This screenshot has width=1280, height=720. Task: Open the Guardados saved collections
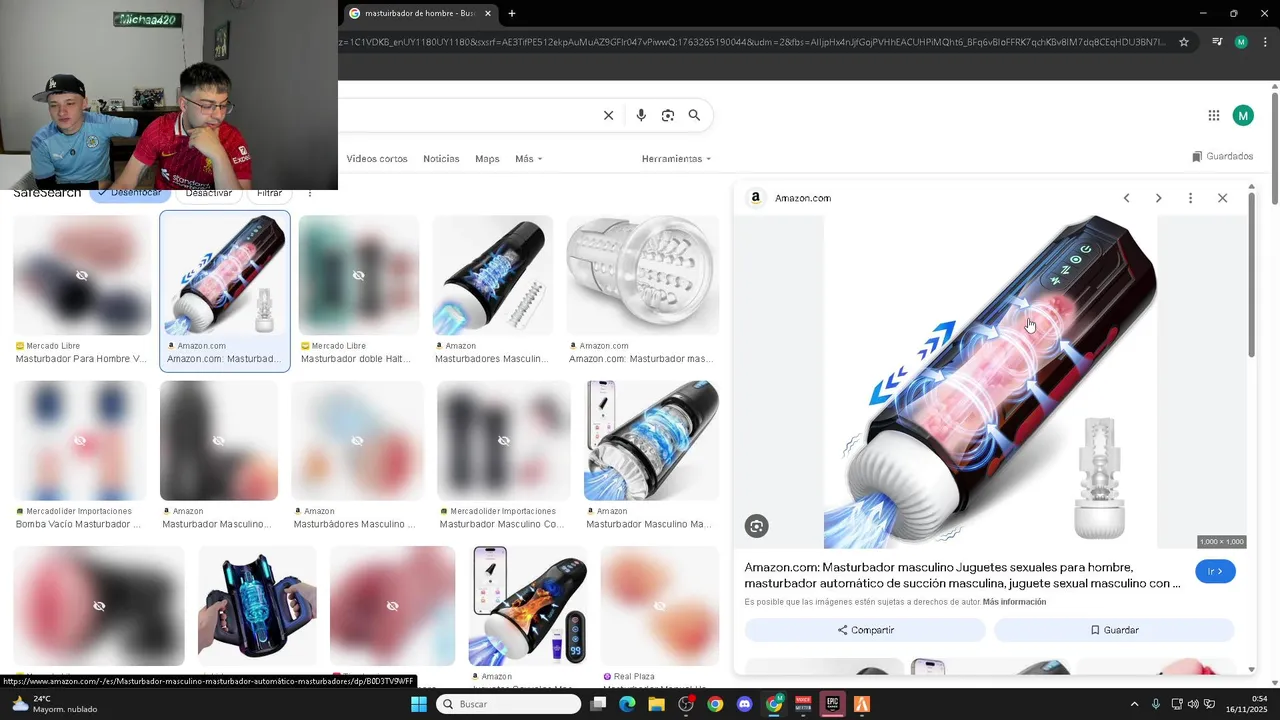click(1222, 156)
